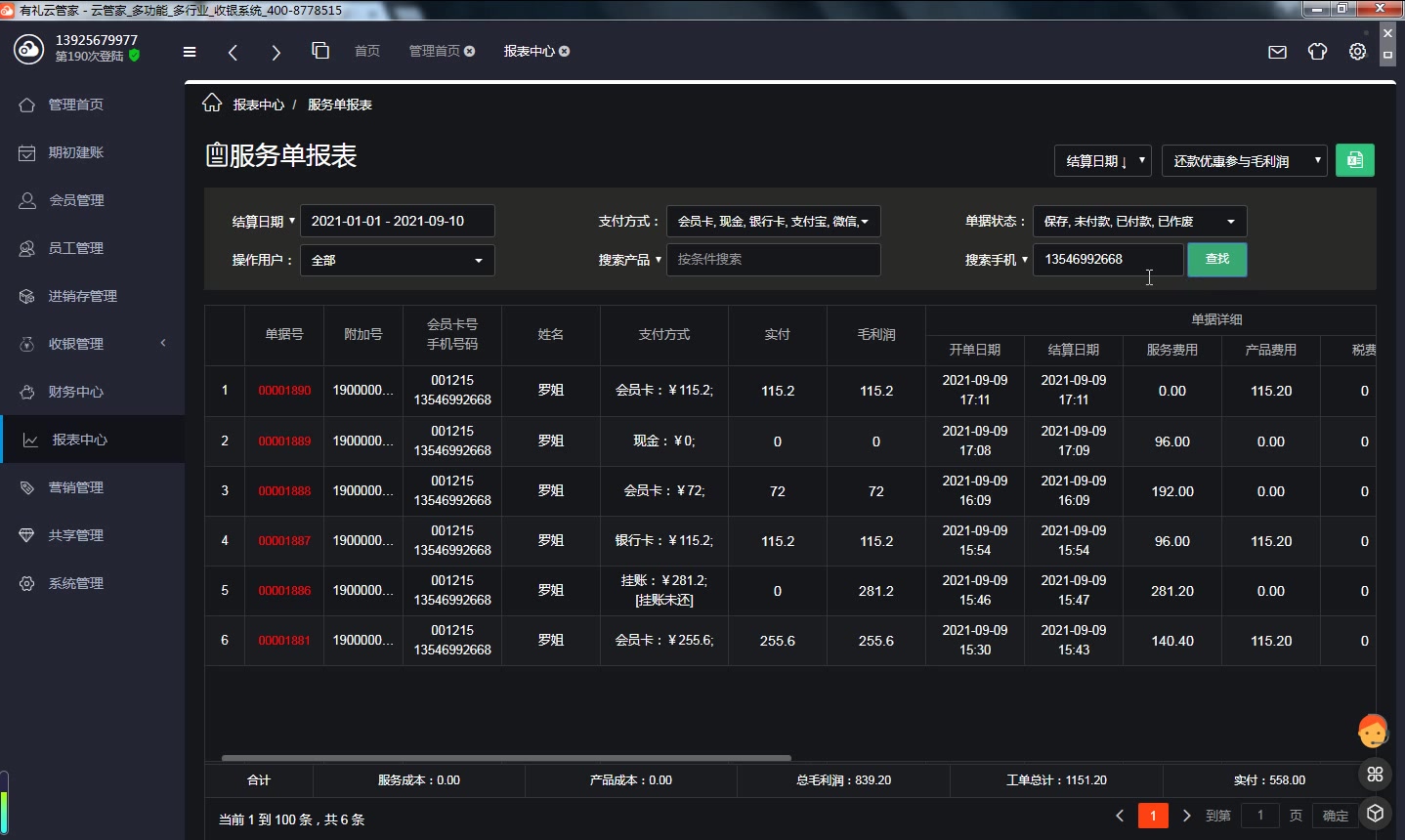1405x840 pixels.
Task: Open the message envelope icon
Action: [x=1277, y=52]
